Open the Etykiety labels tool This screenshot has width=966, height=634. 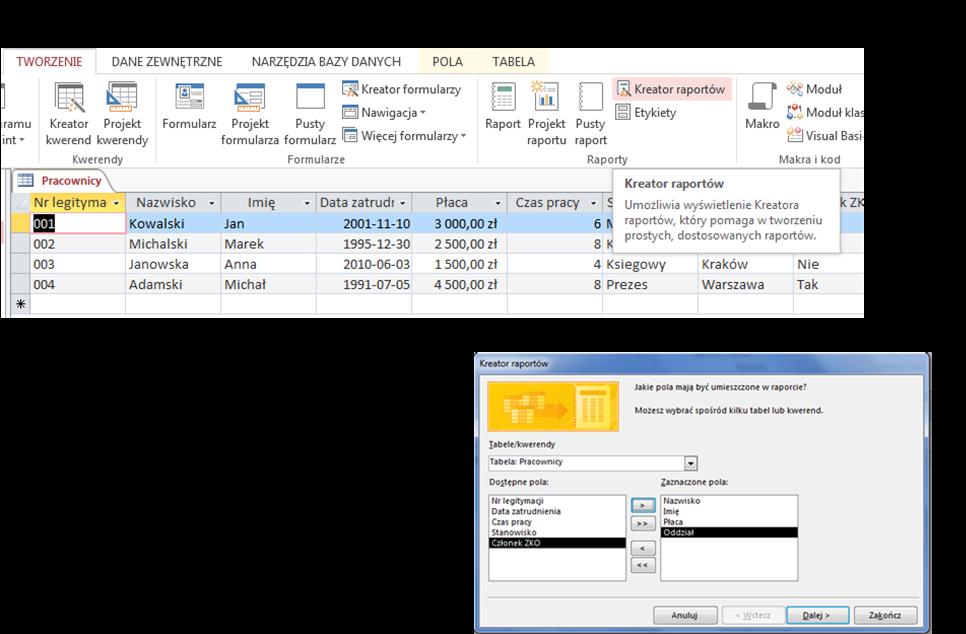pos(646,113)
